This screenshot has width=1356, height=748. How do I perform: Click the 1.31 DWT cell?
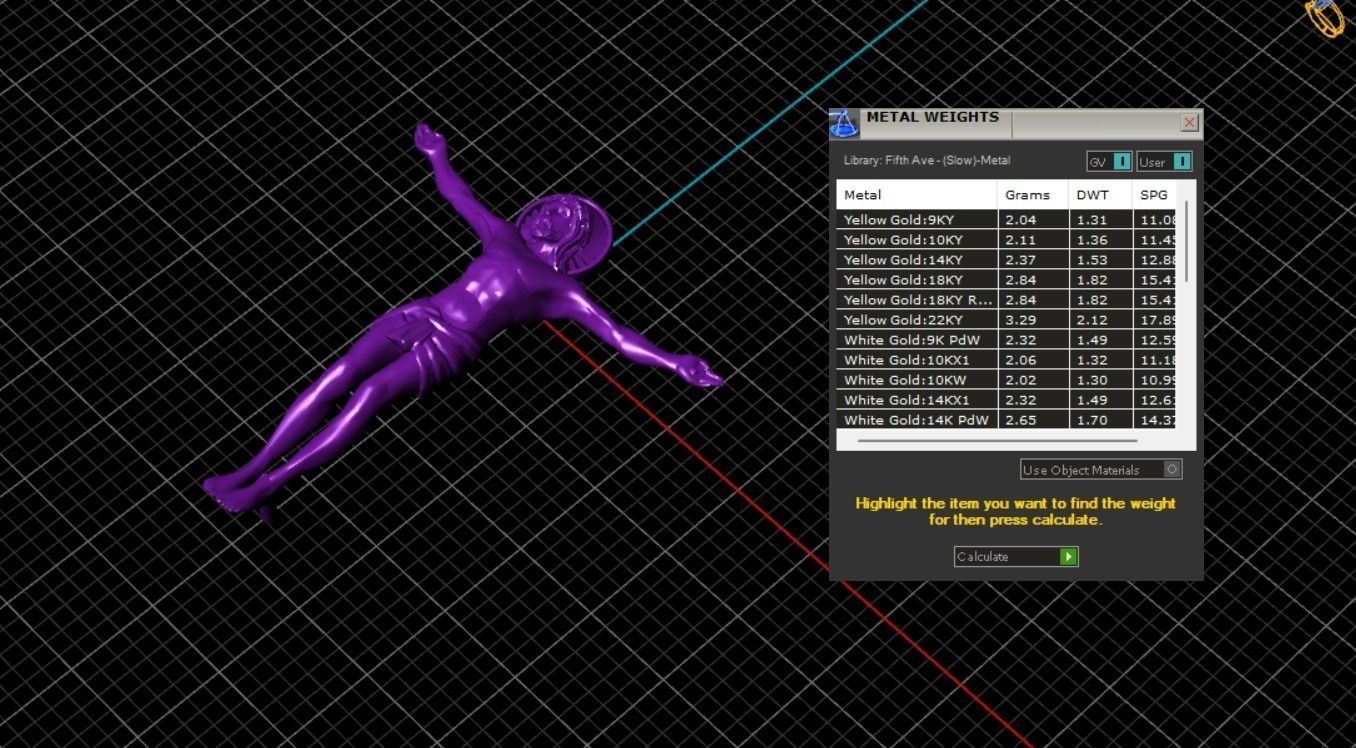coord(1100,220)
